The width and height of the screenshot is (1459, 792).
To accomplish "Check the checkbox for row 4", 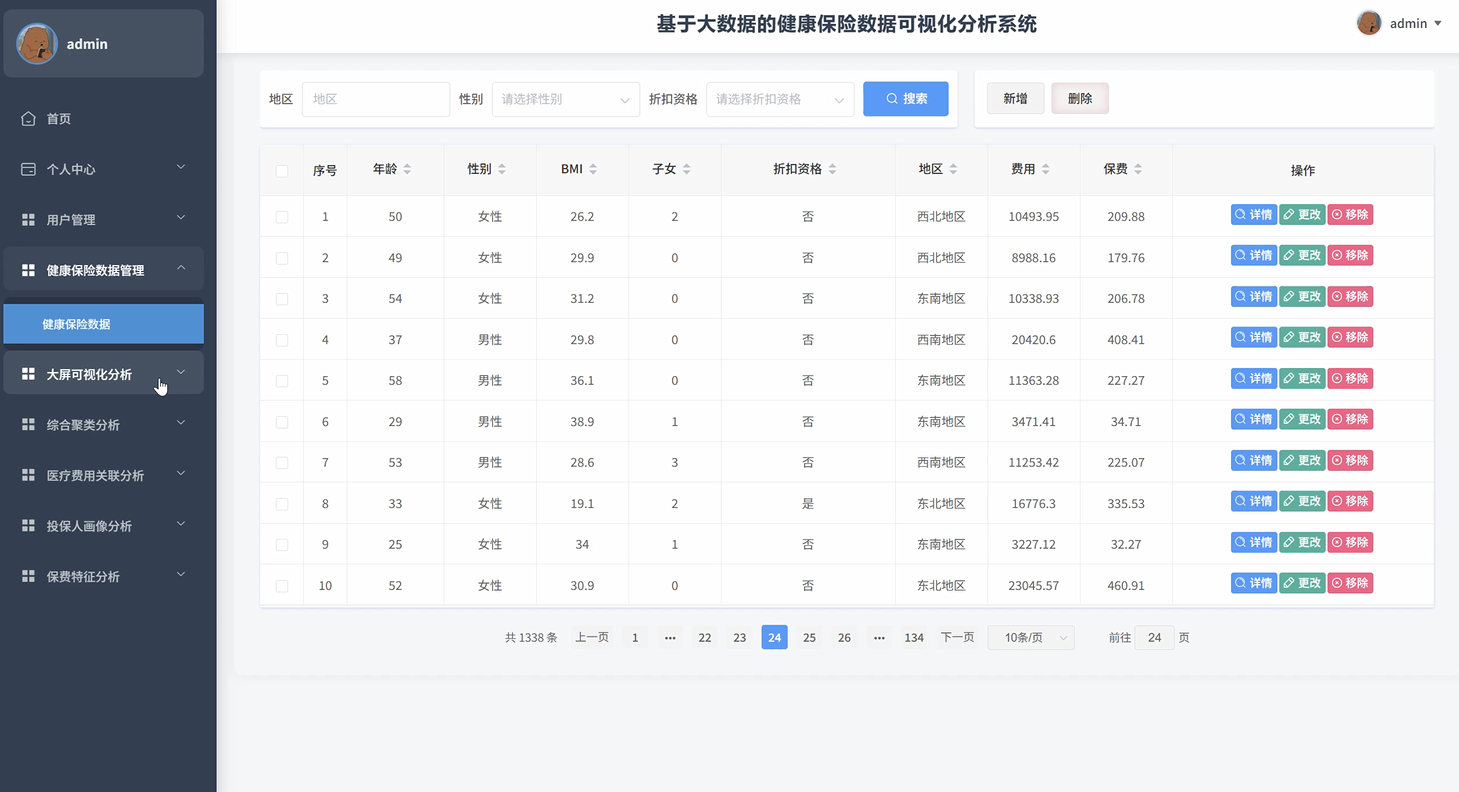I will [282, 340].
